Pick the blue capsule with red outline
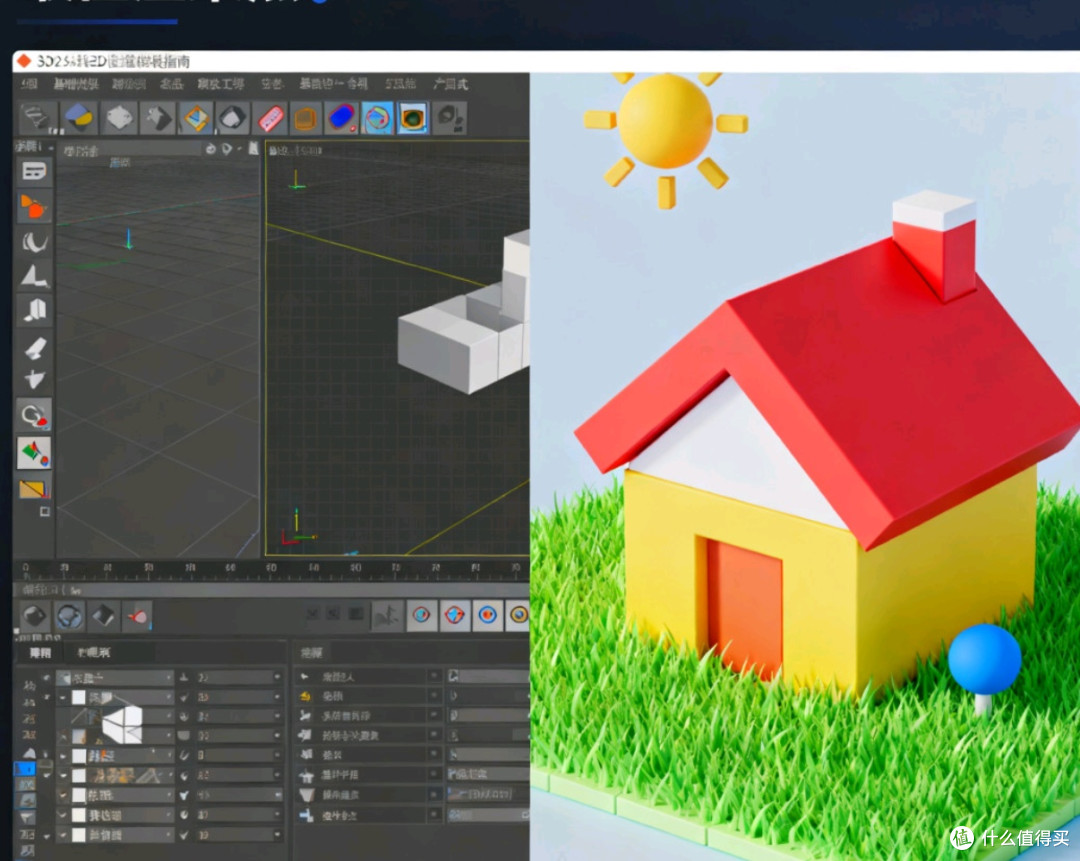1080x861 pixels. coord(342,118)
